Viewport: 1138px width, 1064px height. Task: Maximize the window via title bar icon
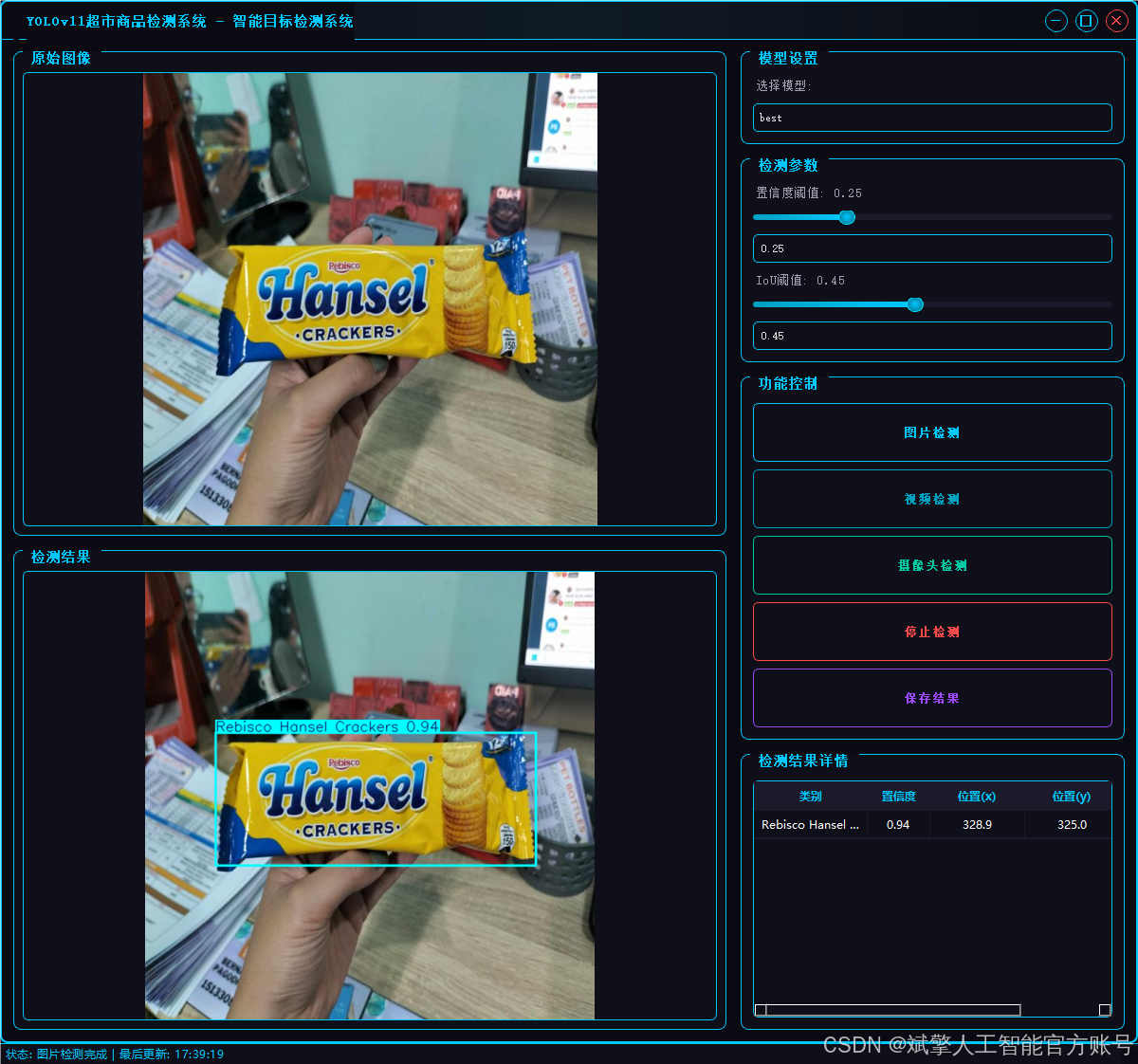[1087, 21]
